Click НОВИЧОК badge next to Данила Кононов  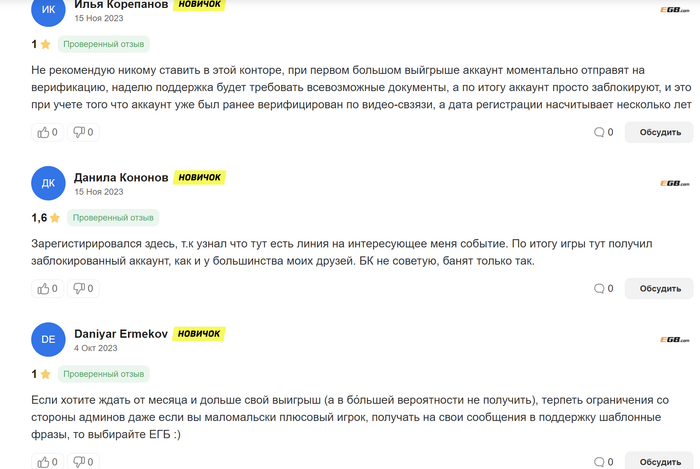[200, 177]
